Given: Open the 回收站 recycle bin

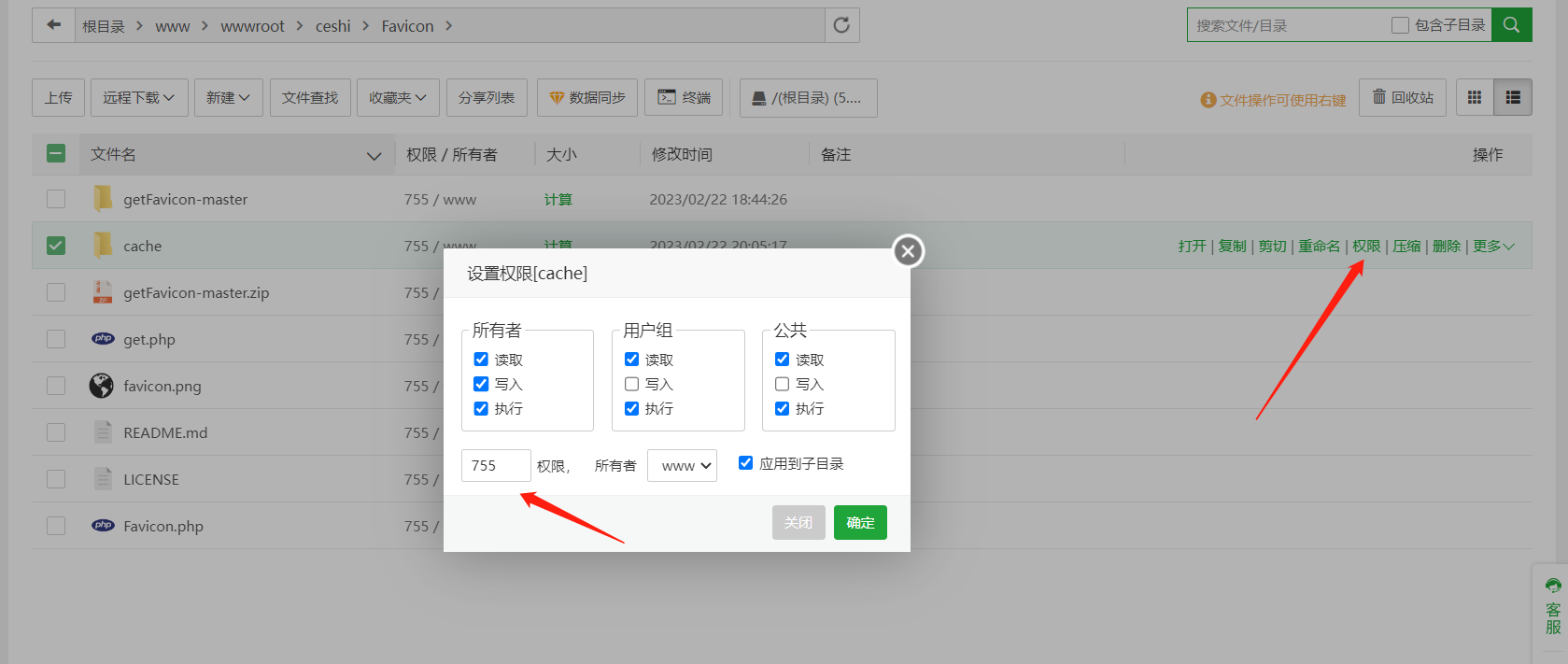Looking at the screenshot, I should (x=1403, y=97).
